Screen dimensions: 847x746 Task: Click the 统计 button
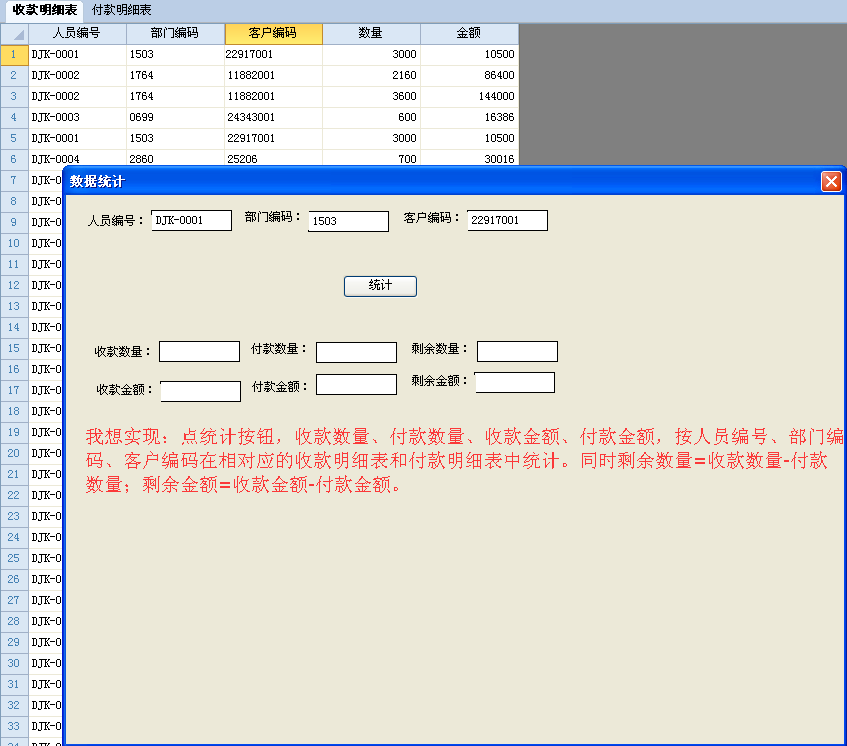tap(380, 286)
